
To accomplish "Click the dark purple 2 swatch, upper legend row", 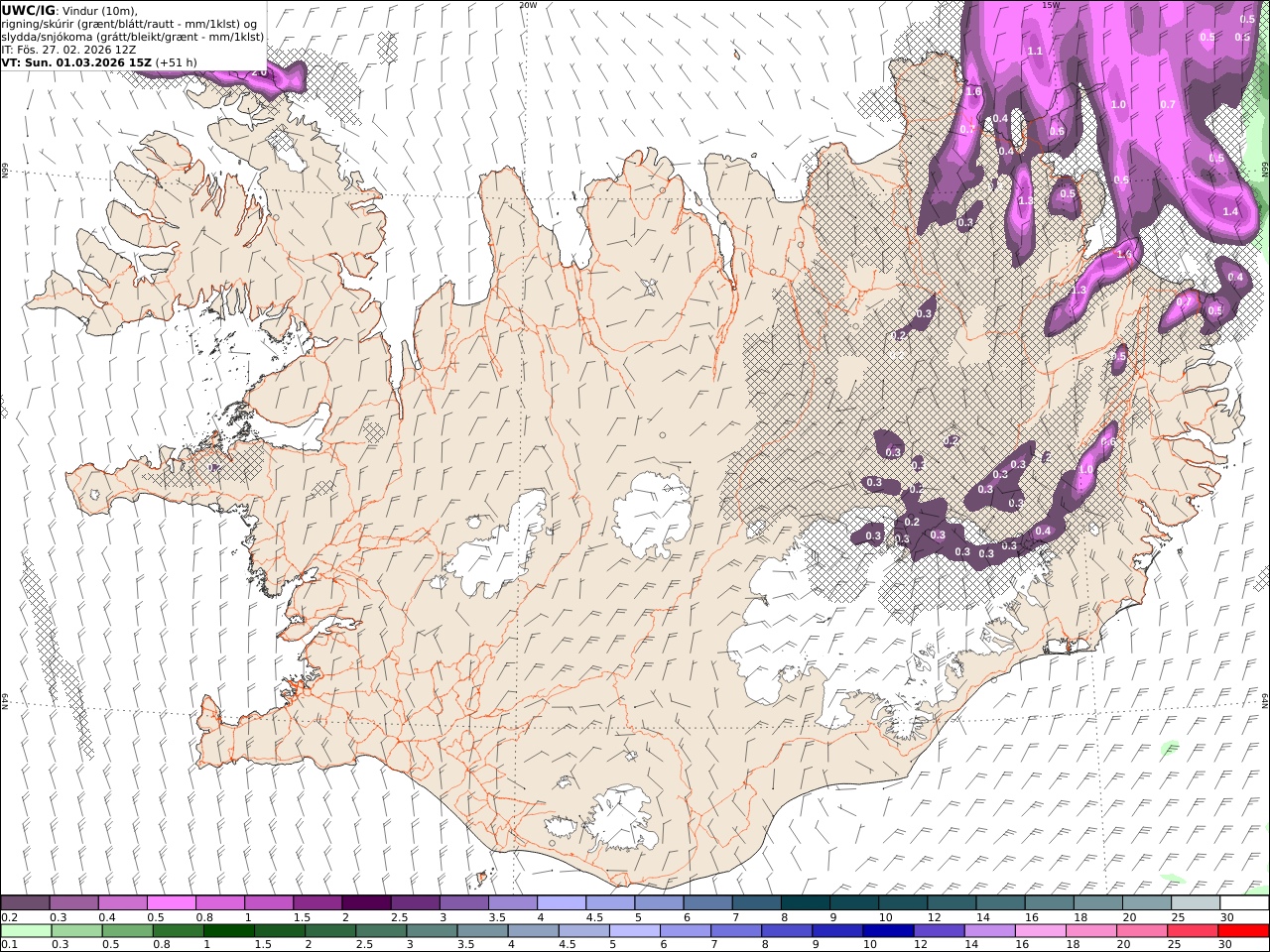I will [x=366, y=902].
